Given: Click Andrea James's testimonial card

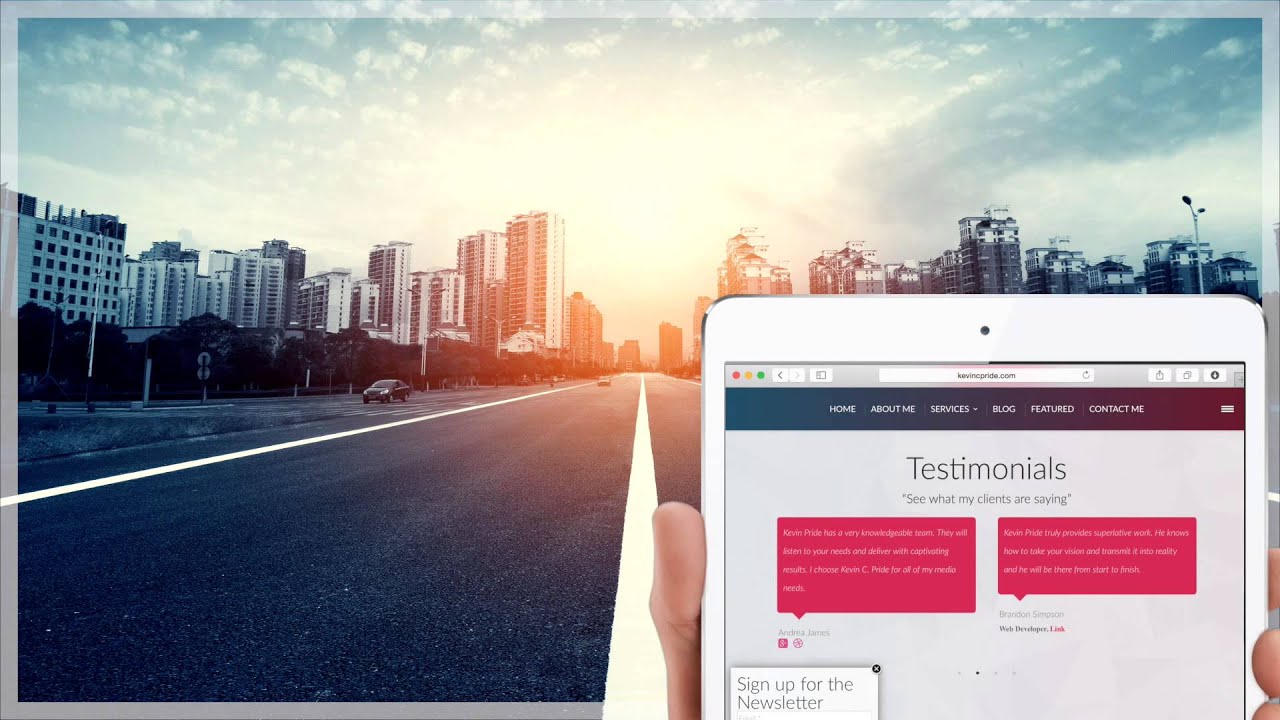Looking at the screenshot, I should click(876, 565).
